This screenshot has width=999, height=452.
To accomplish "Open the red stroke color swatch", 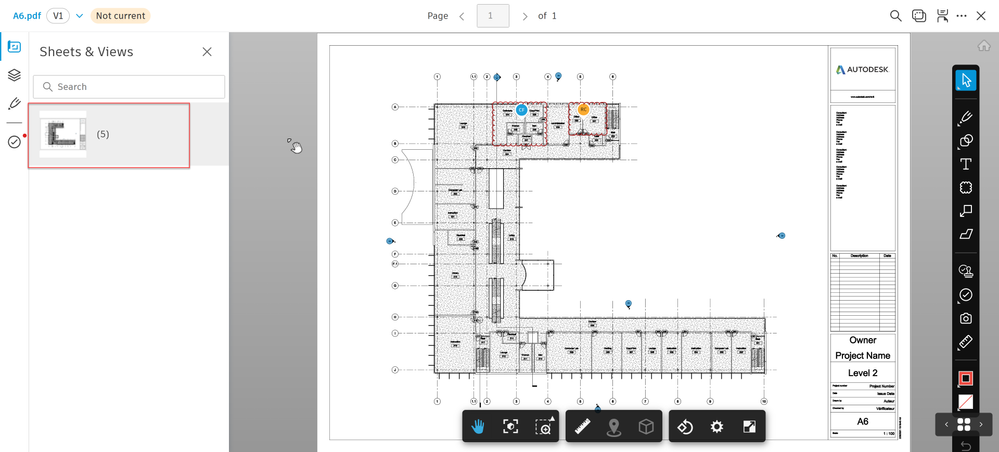I will tap(966, 379).
